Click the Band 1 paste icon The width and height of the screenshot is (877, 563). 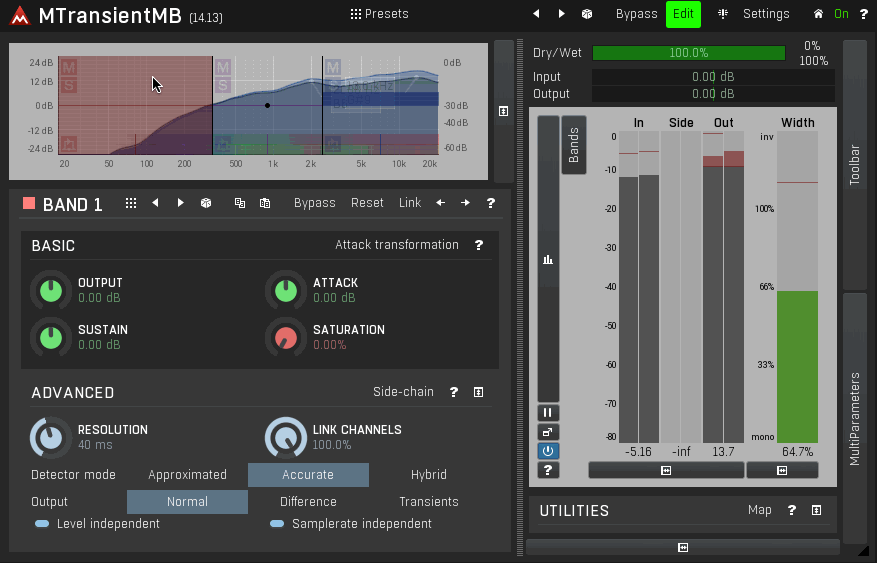[265, 203]
